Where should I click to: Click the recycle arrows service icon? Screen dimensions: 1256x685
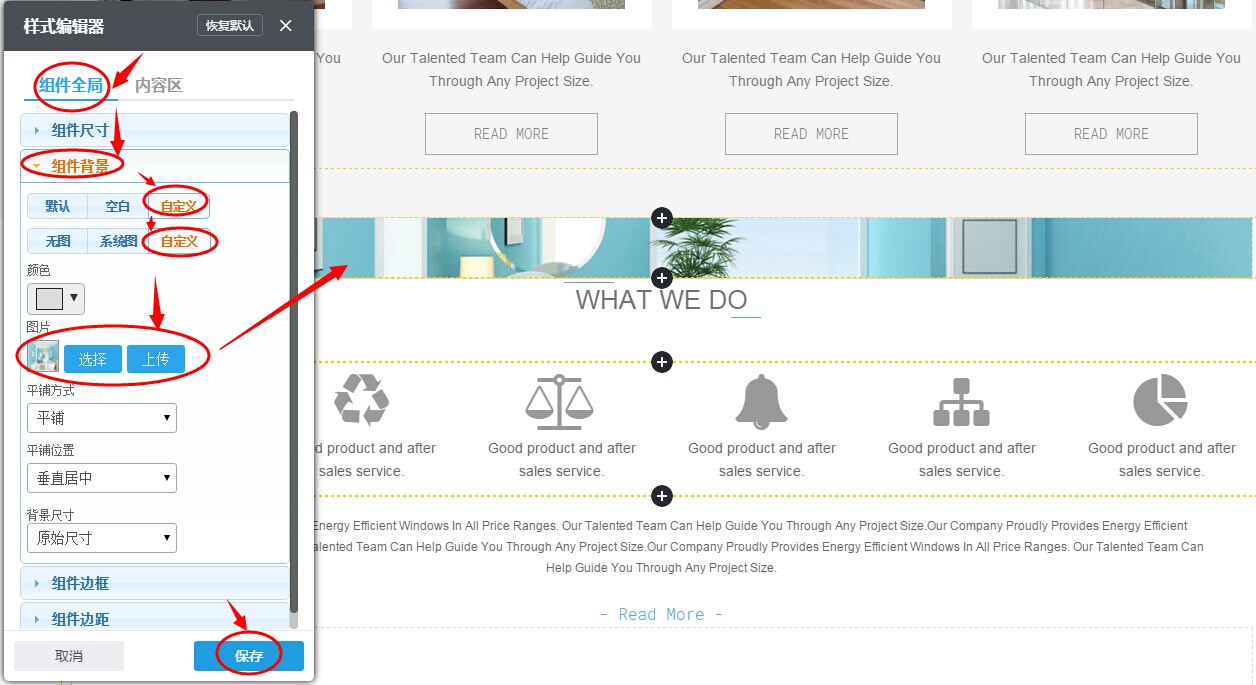tap(361, 400)
